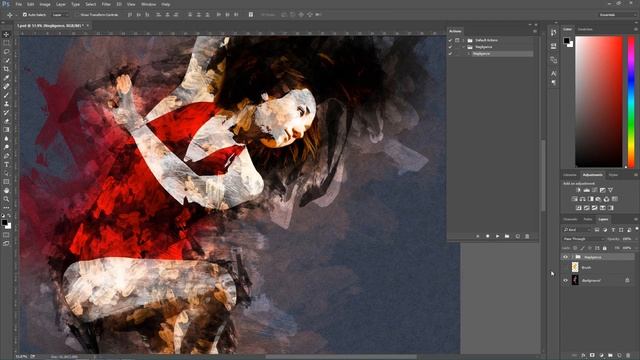Select the Spot Healing Brush tool

[x=6, y=87]
